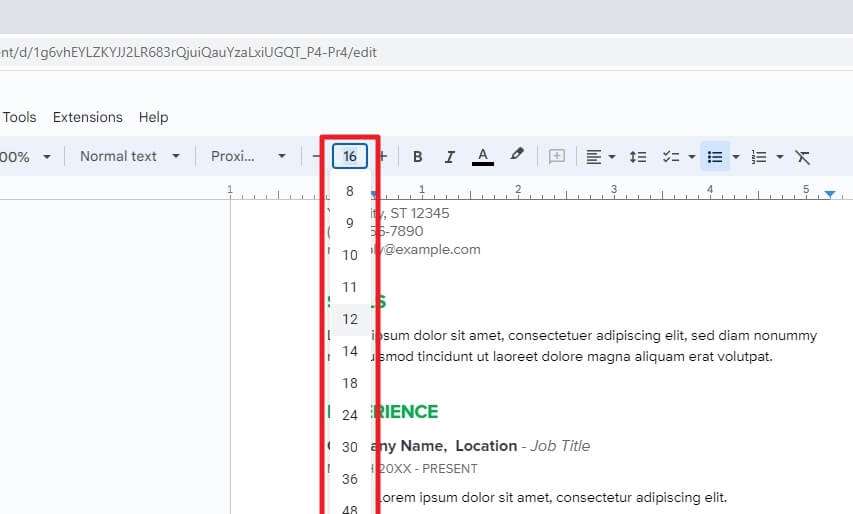The width and height of the screenshot is (853, 514).
Task: Toggle the bulleted list
Action: coord(715,157)
